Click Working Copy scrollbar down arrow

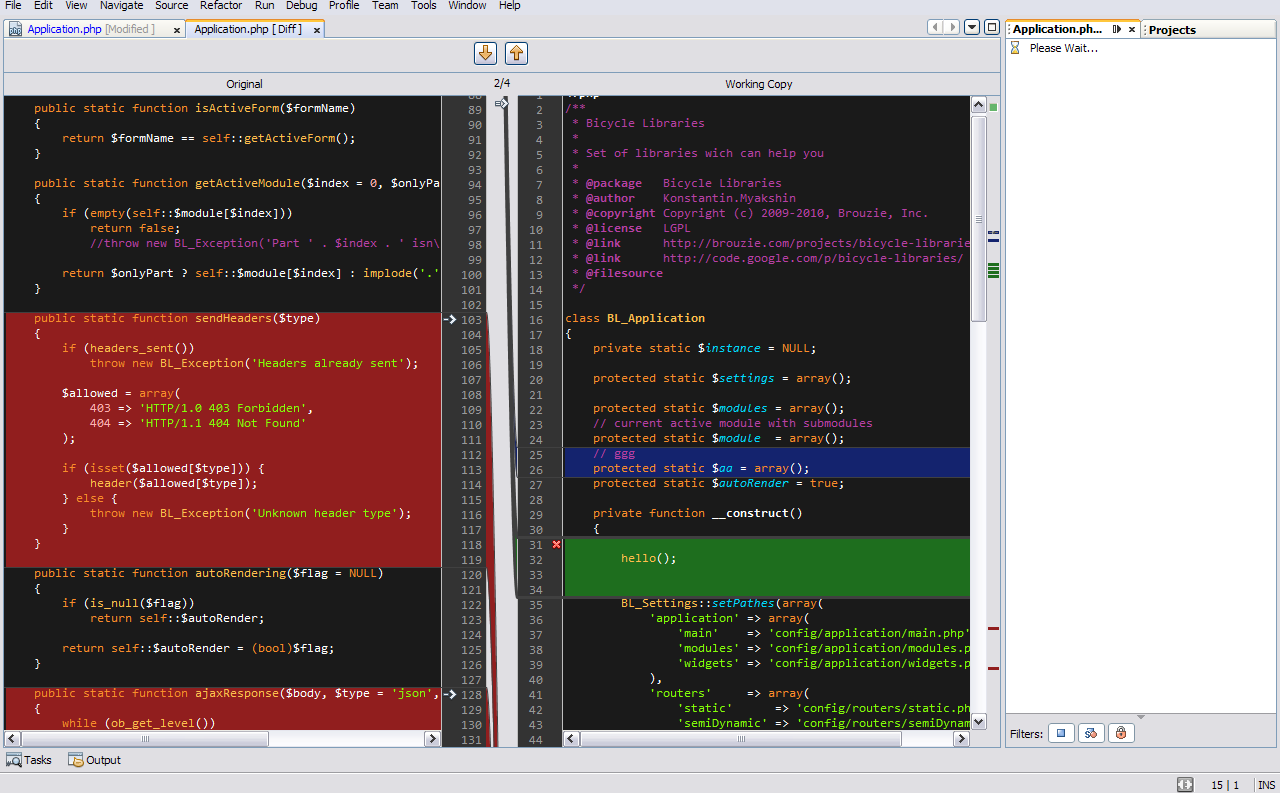(979, 722)
